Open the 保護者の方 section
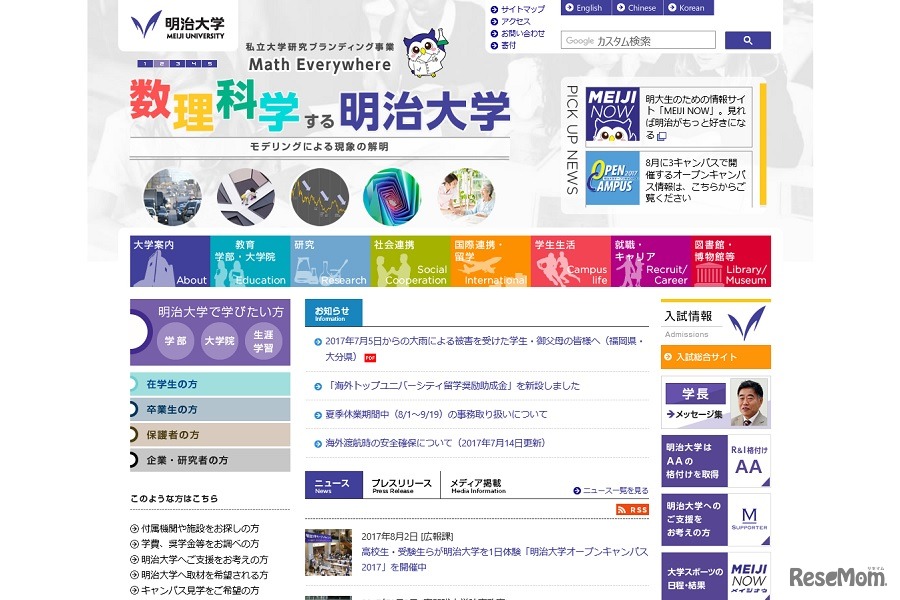 click(210, 435)
